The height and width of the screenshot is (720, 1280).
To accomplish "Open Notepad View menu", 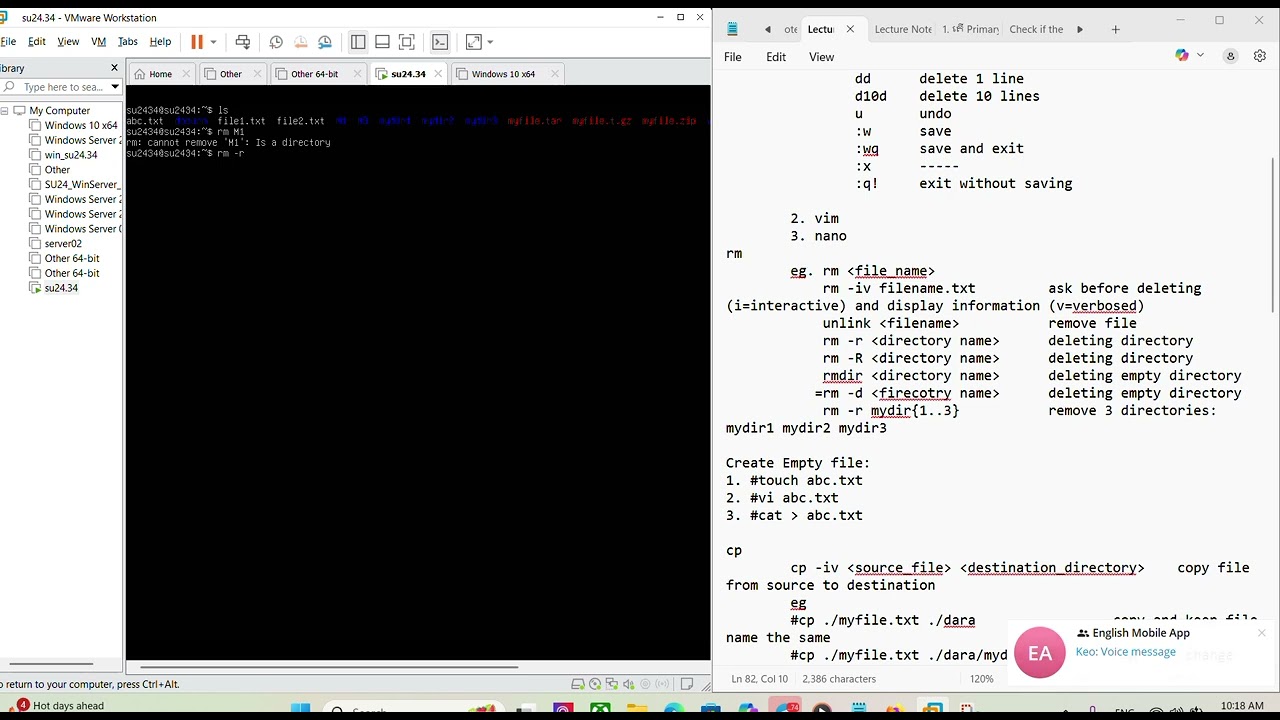I will [822, 57].
